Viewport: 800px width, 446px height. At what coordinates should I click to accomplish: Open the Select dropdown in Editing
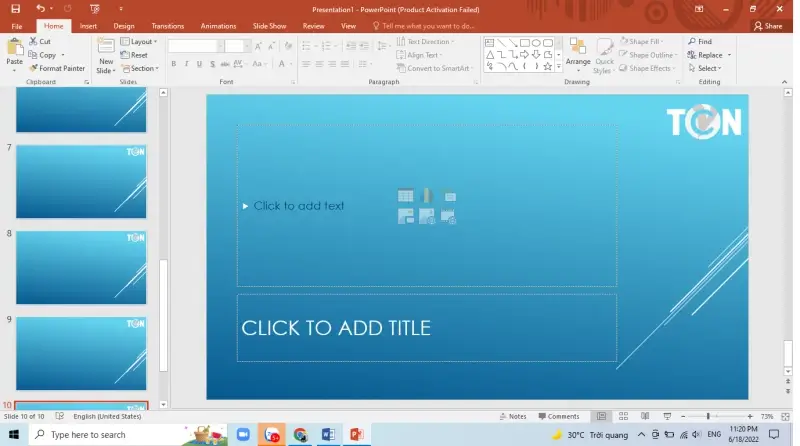tap(708, 68)
